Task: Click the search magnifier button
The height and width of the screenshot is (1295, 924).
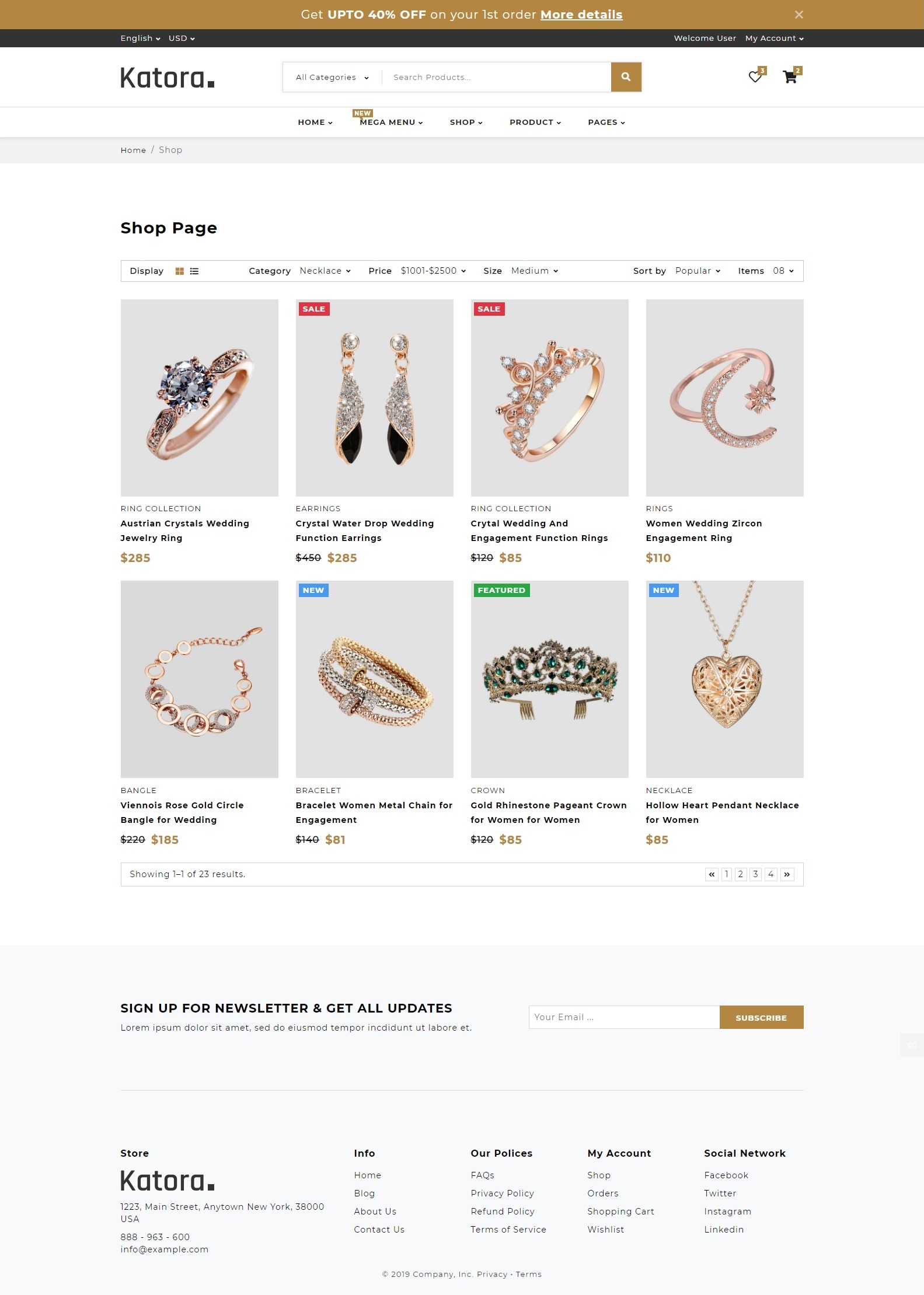Action: tap(626, 77)
